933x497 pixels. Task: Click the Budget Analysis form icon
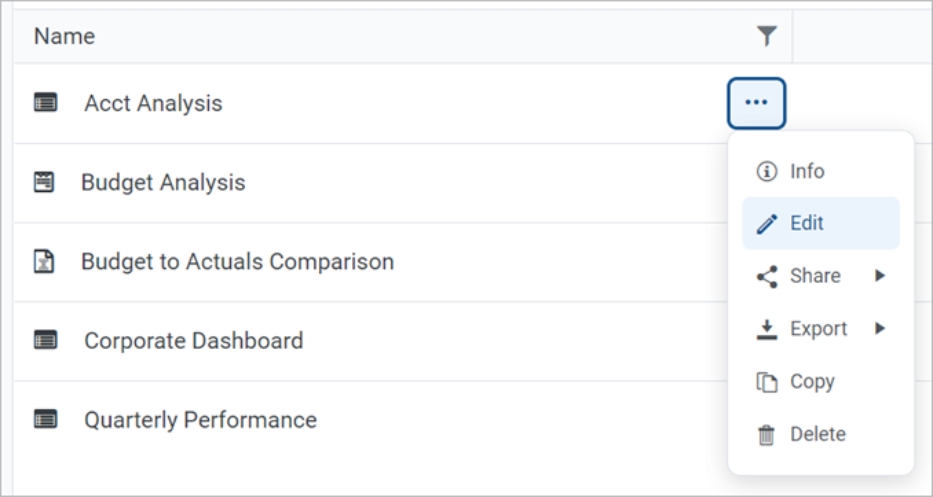(x=44, y=183)
